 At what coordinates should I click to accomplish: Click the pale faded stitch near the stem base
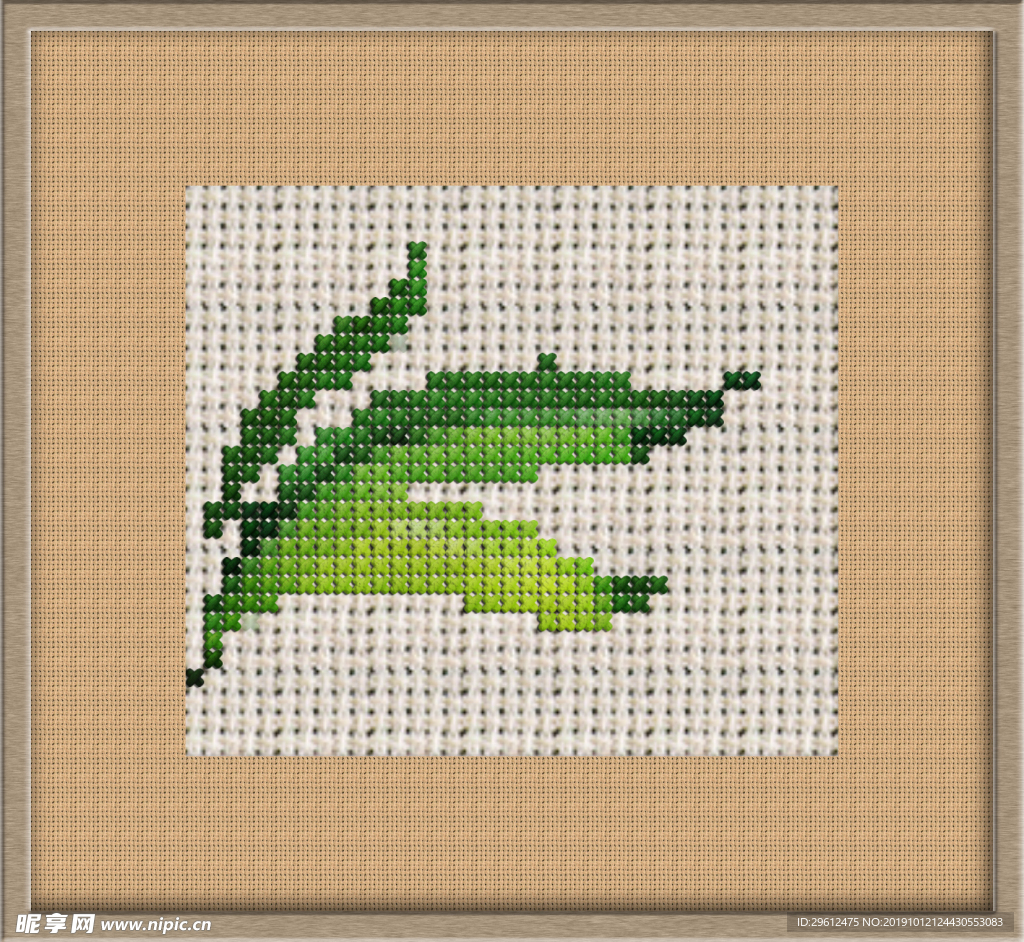pyautogui.click(x=249, y=622)
